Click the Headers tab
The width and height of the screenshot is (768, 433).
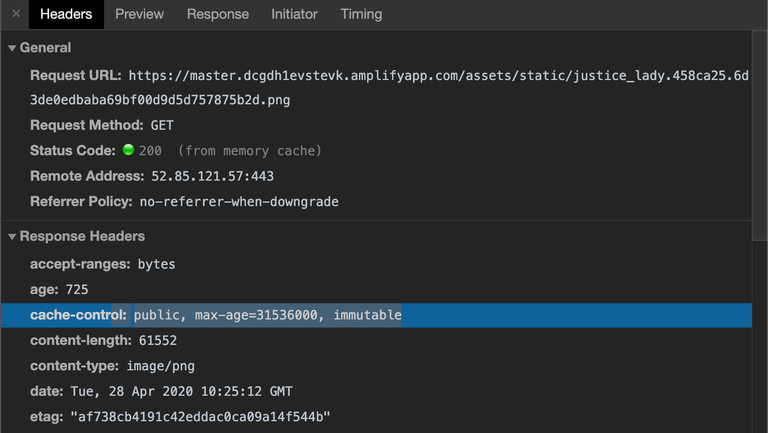click(66, 14)
